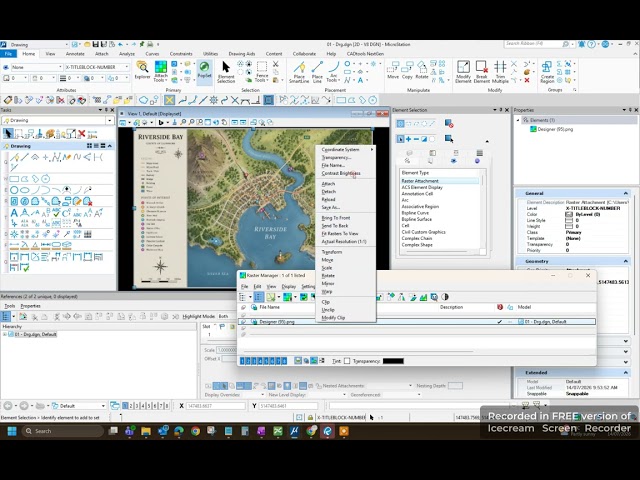Click the add-to-selection plus icon in Element Selection
The width and height of the screenshot is (640, 480).
tap(408, 139)
